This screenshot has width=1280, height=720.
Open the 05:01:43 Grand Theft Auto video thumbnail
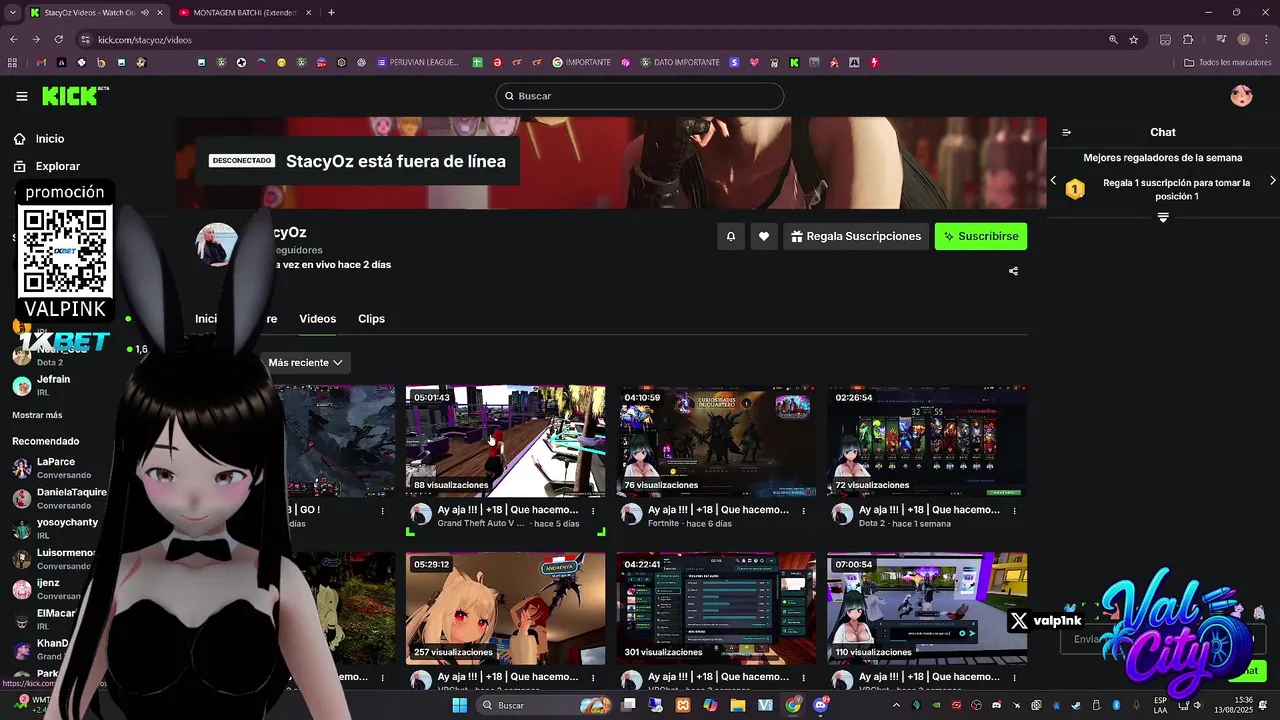[x=505, y=441]
